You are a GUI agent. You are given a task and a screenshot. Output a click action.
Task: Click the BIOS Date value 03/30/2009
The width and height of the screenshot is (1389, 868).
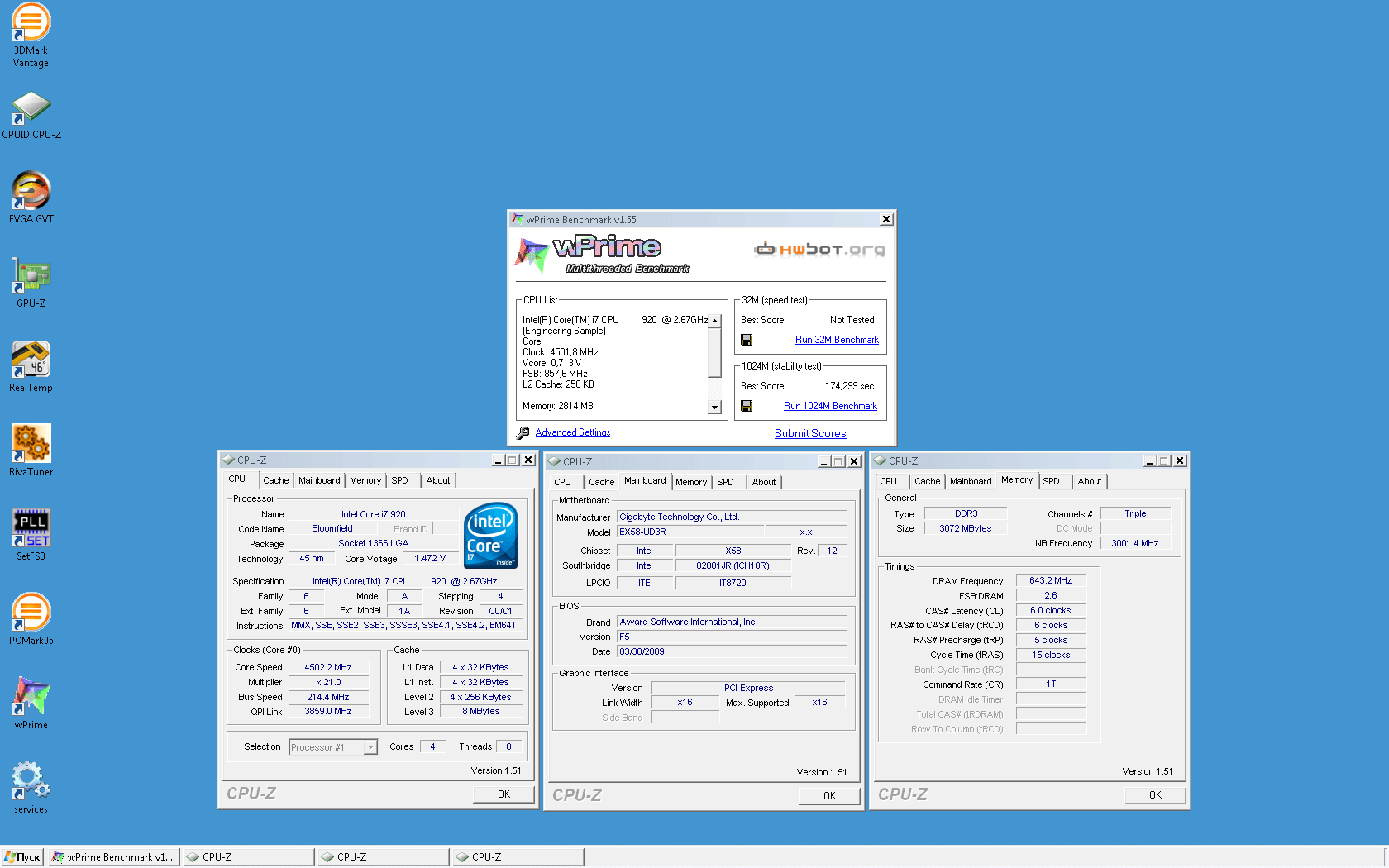[732, 651]
